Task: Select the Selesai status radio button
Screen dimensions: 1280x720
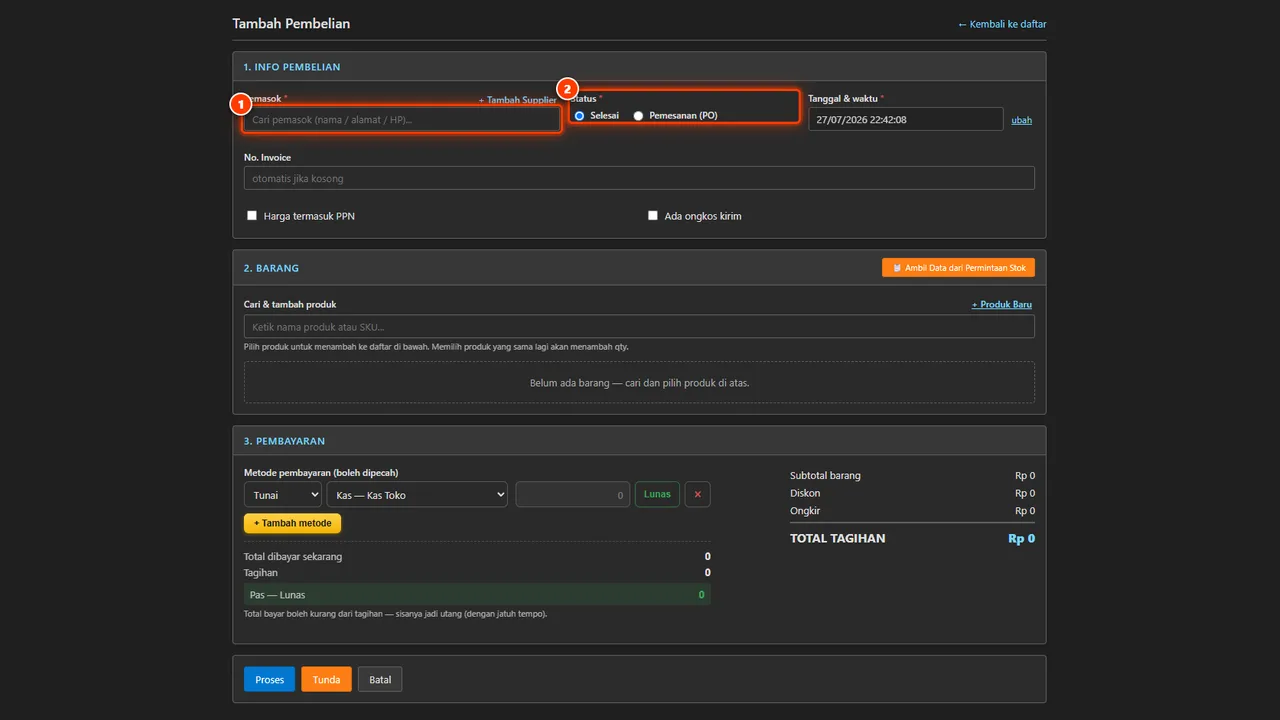Action: 579,116
